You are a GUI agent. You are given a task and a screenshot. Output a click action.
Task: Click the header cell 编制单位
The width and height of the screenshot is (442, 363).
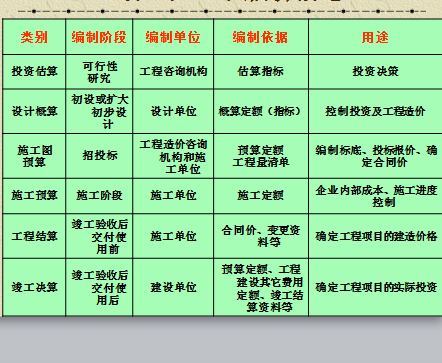pyautogui.click(x=173, y=37)
